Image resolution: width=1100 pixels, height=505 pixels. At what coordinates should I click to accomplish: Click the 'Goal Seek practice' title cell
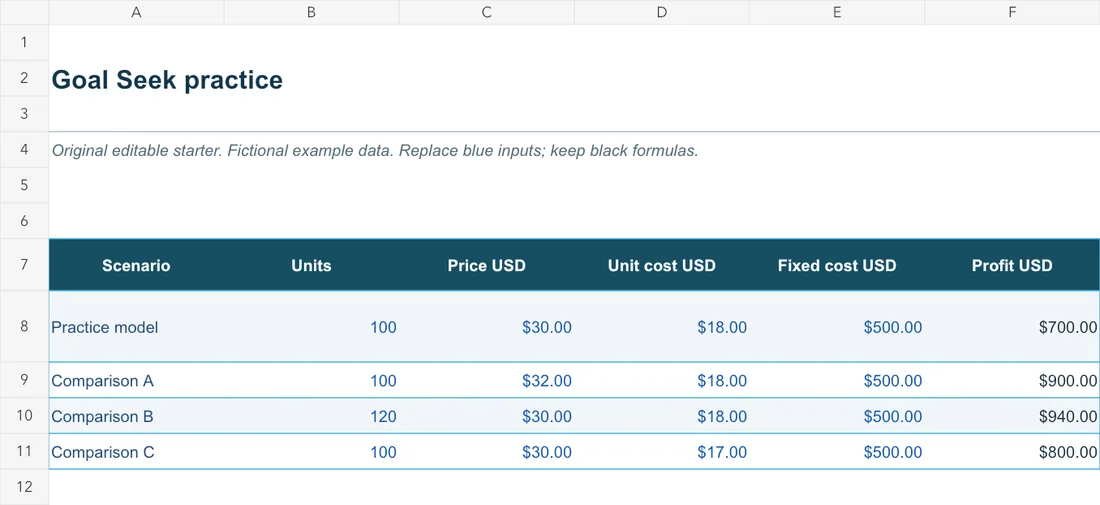[x=167, y=79]
